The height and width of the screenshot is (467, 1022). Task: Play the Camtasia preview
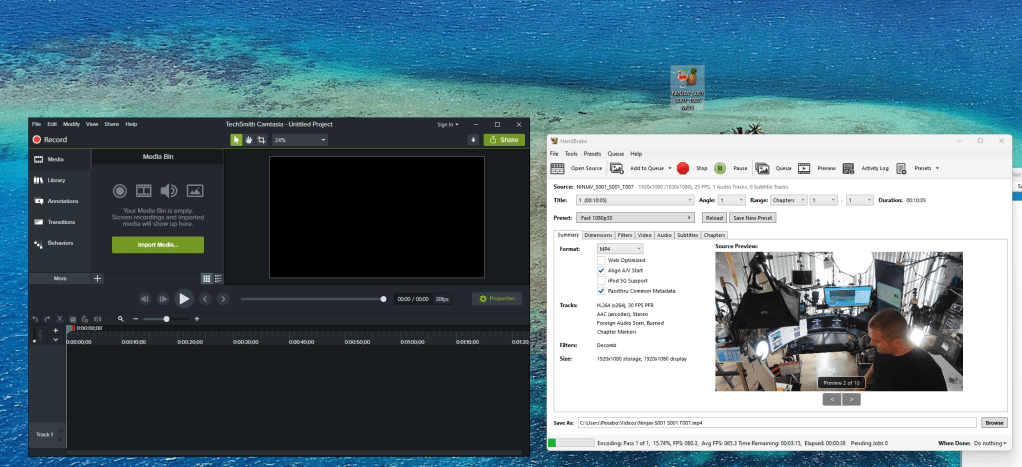184,299
